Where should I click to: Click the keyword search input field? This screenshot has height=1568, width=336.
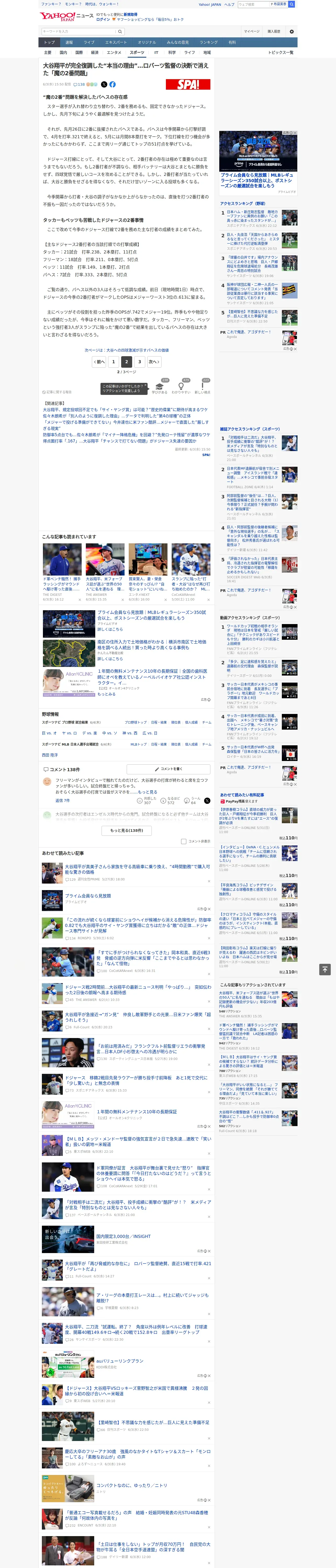(79, 31)
